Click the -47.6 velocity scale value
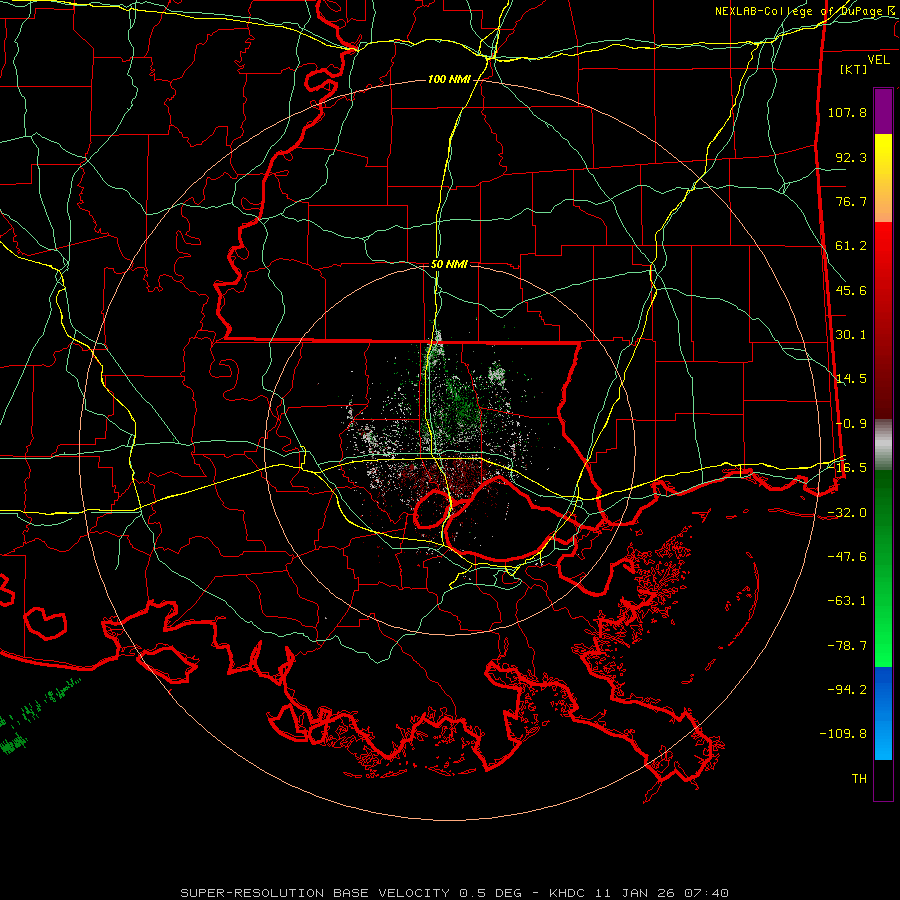Screen dimensions: 900x900 (847, 557)
